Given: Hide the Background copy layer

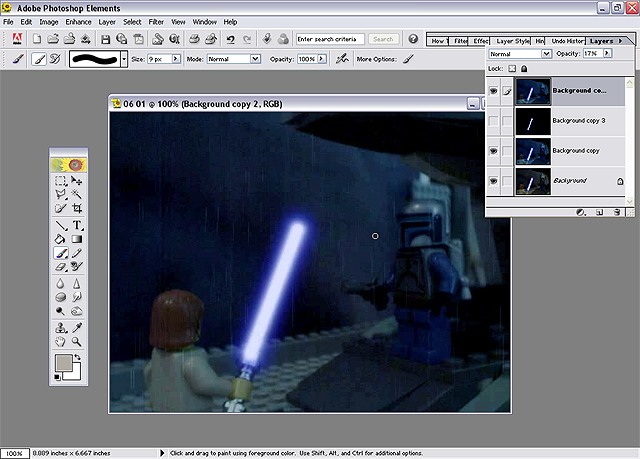Looking at the screenshot, I should [x=493, y=151].
